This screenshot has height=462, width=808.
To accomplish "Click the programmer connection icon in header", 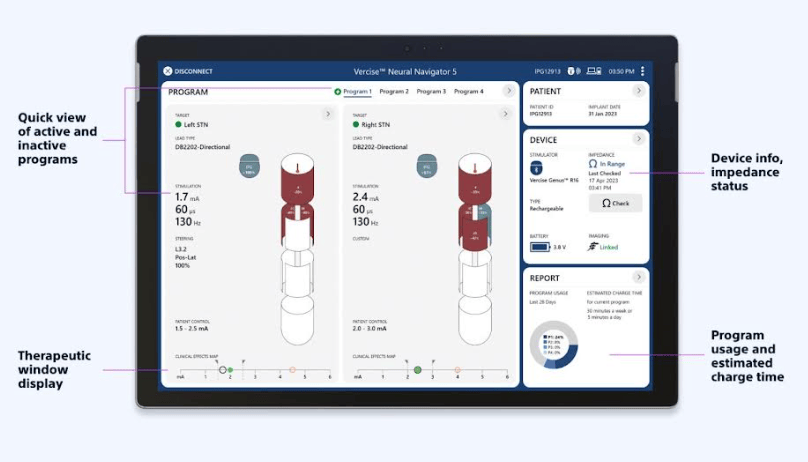I will tap(594, 71).
